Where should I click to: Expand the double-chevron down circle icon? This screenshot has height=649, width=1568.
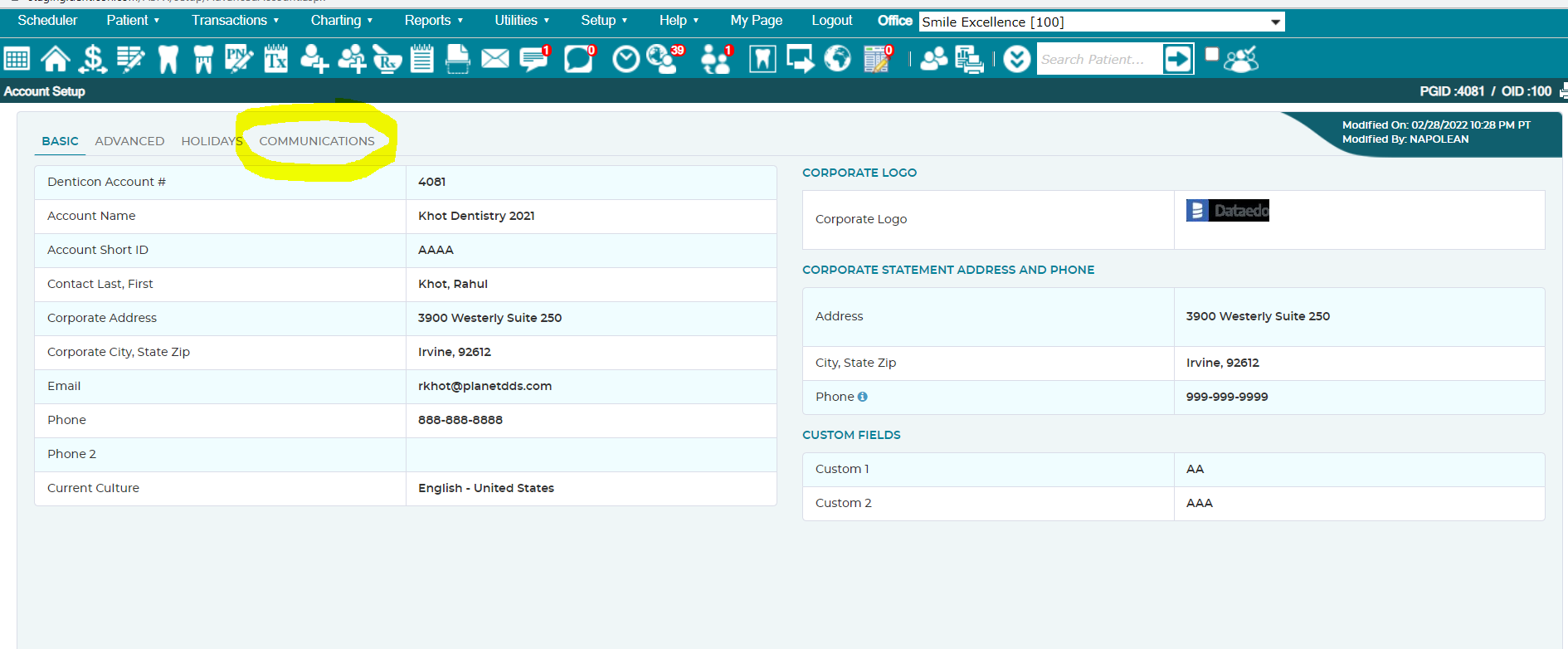click(x=1016, y=59)
